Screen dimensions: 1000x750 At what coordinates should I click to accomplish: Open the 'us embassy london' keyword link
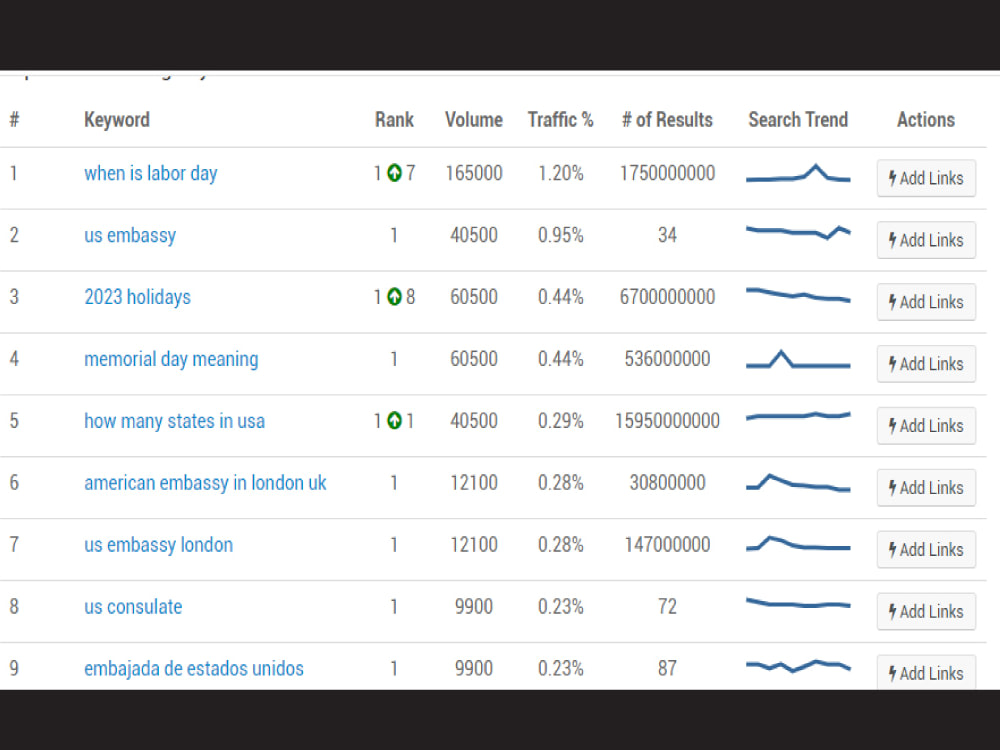click(158, 545)
